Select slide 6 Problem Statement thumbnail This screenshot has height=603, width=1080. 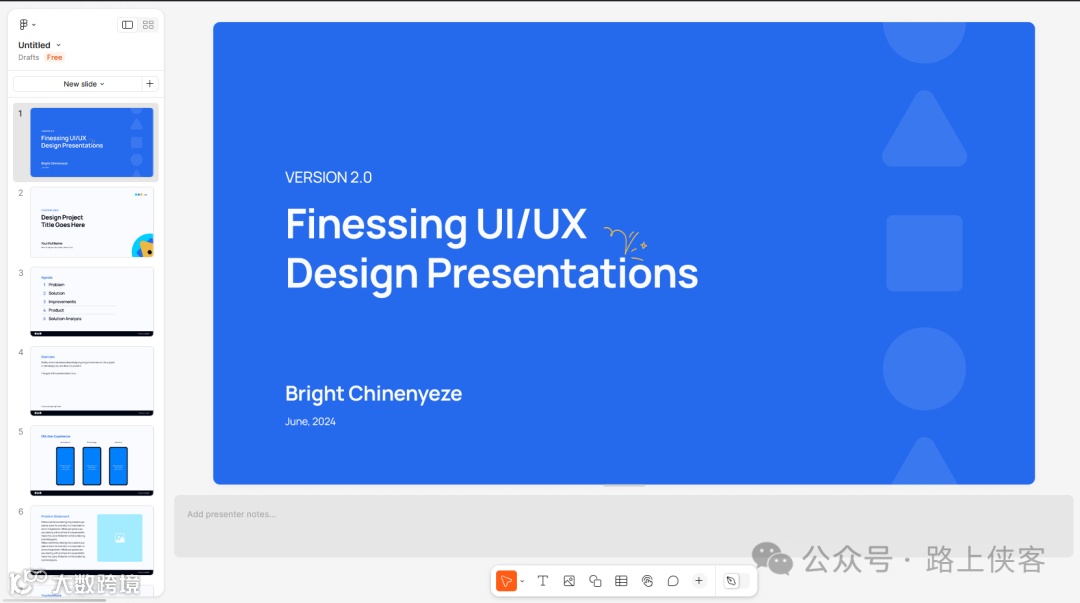tap(92, 540)
